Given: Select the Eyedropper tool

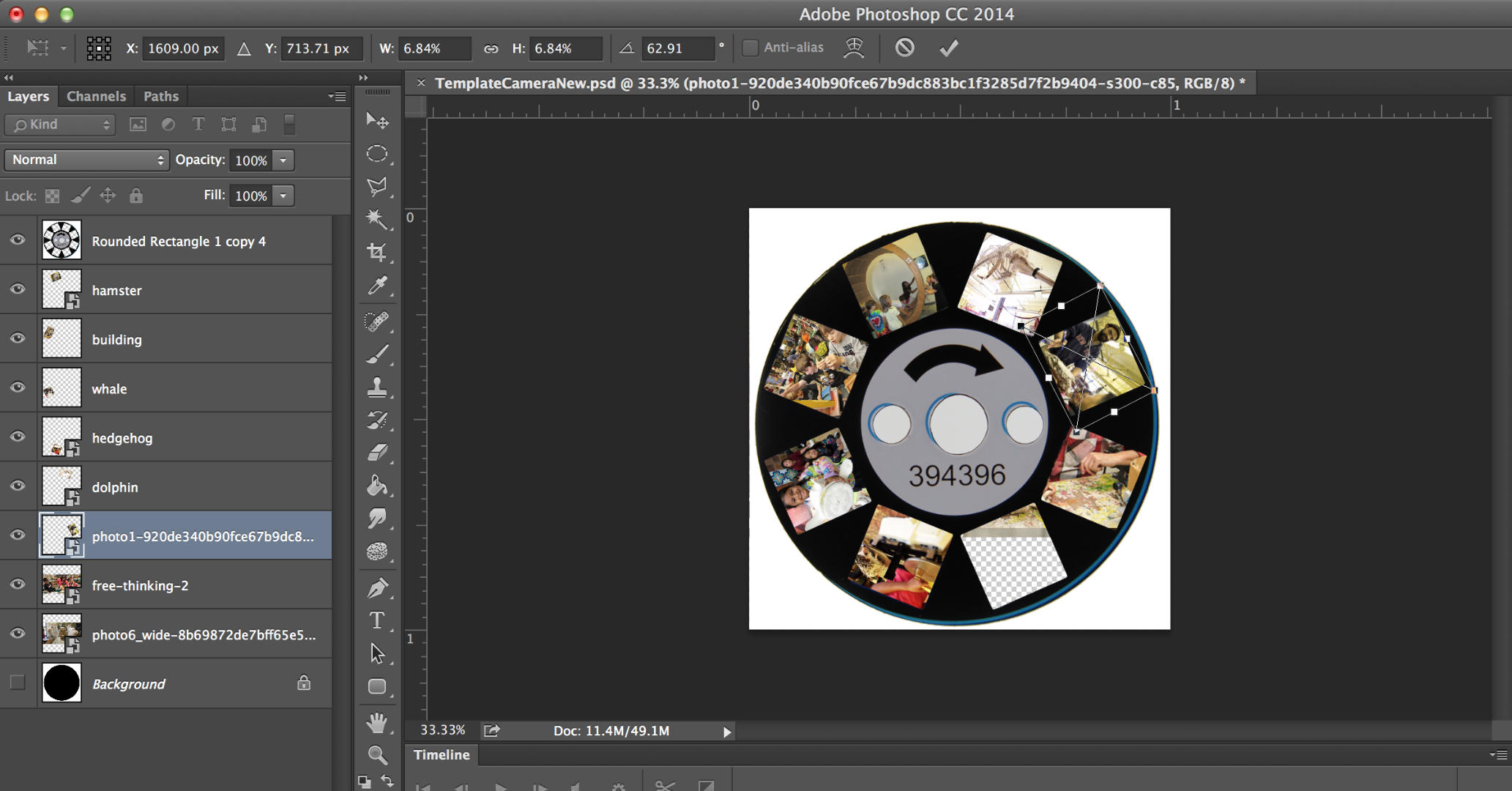Looking at the screenshot, I should pos(377,286).
